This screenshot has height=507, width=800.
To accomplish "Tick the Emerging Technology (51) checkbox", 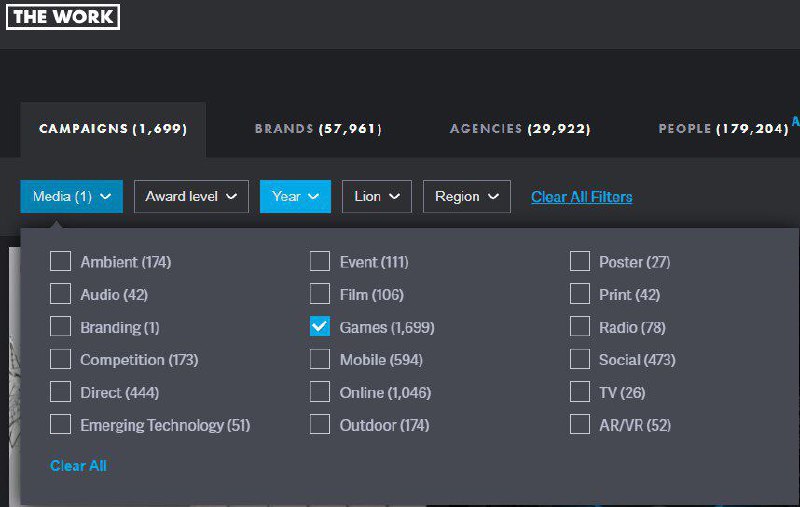I will 60,424.
